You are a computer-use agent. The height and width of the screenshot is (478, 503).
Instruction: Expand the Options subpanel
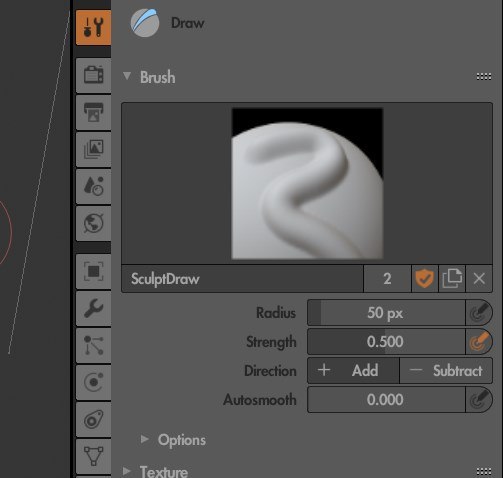(144, 439)
